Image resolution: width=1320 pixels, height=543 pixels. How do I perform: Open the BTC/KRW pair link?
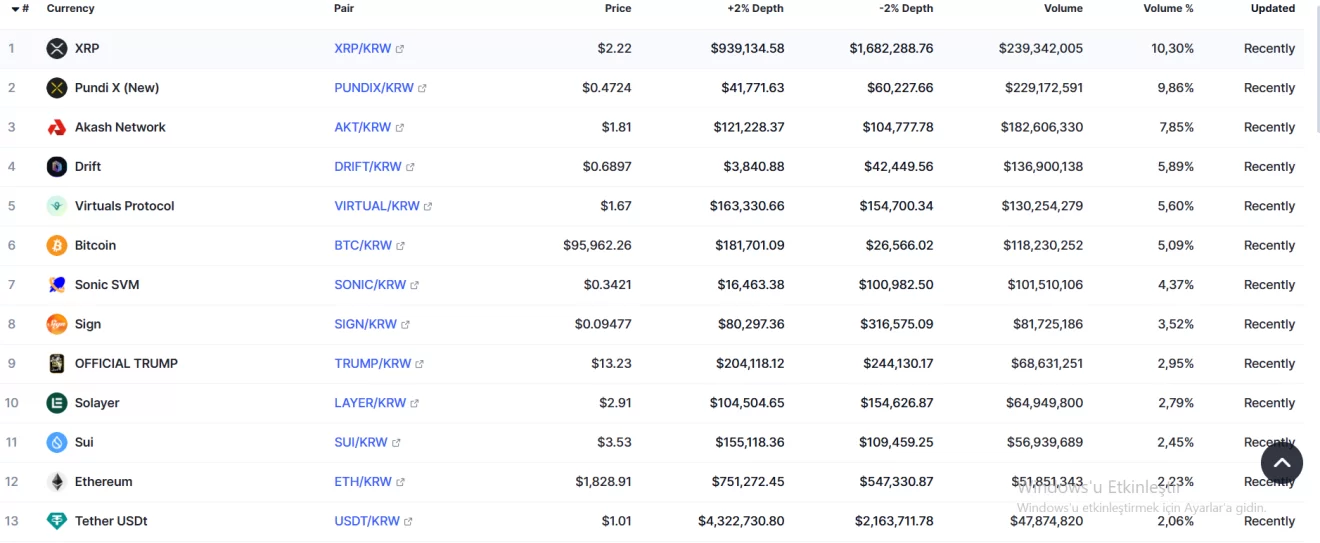coord(363,245)
